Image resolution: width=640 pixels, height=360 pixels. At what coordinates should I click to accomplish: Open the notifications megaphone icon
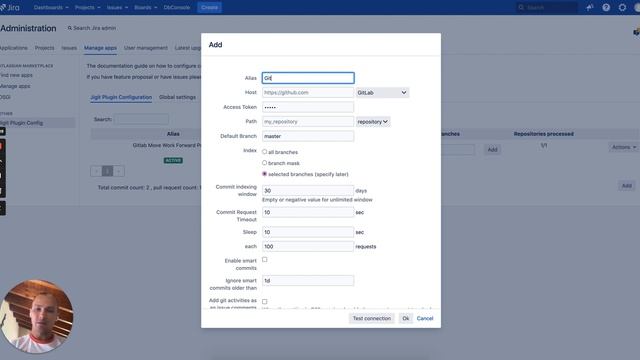pos(590,7)
